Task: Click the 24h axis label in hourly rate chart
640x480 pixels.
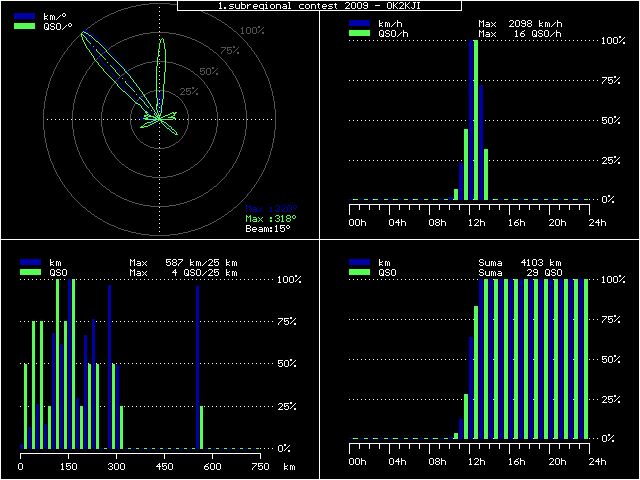Action: (598, 223)
